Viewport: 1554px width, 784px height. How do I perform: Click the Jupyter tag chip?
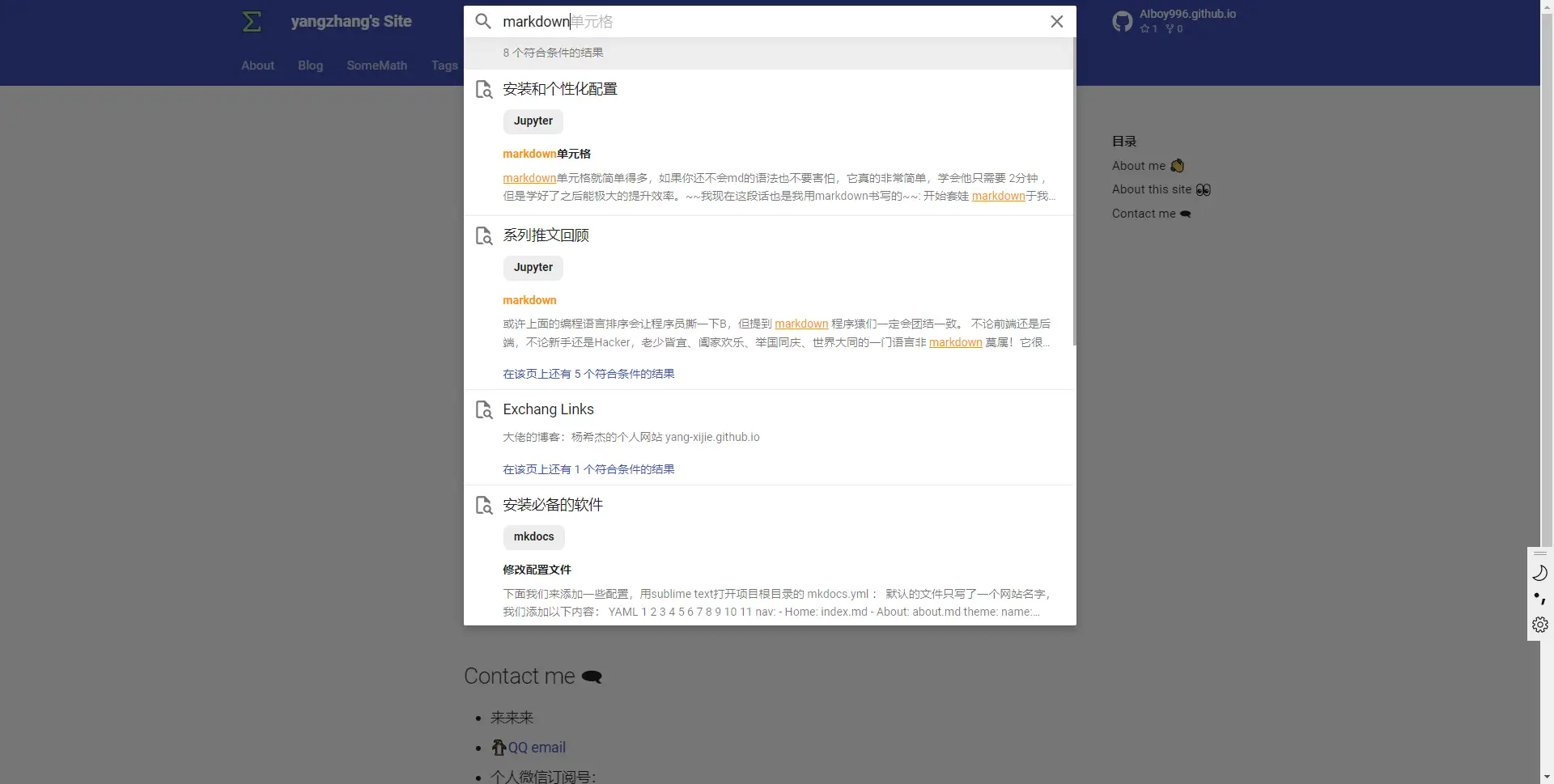click(x=533, y=121)
